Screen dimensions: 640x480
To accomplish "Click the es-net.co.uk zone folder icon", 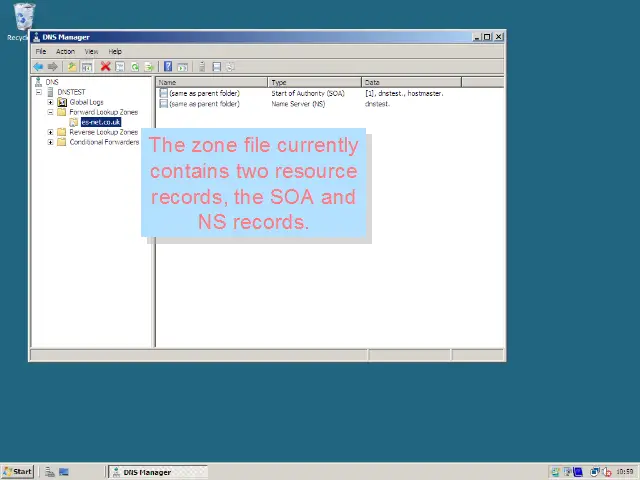I will [73, 122].
